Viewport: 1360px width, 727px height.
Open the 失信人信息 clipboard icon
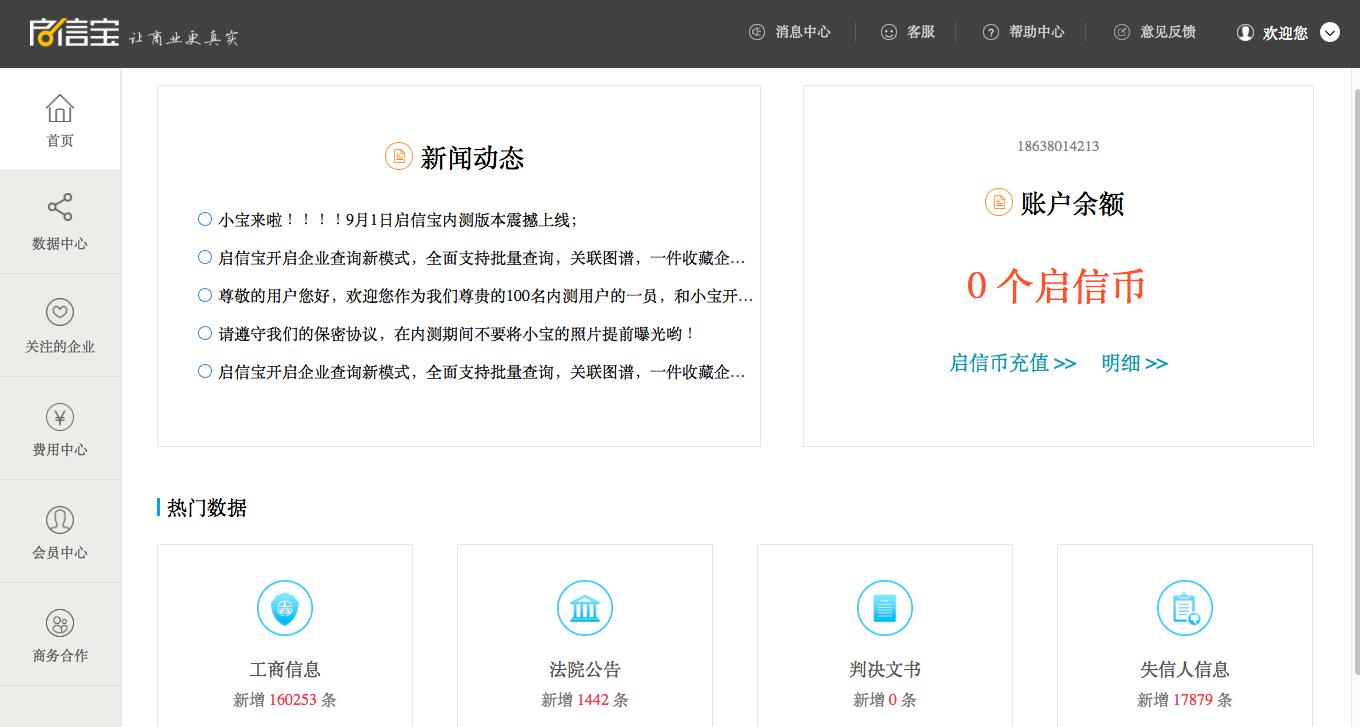click(1185, 608)
